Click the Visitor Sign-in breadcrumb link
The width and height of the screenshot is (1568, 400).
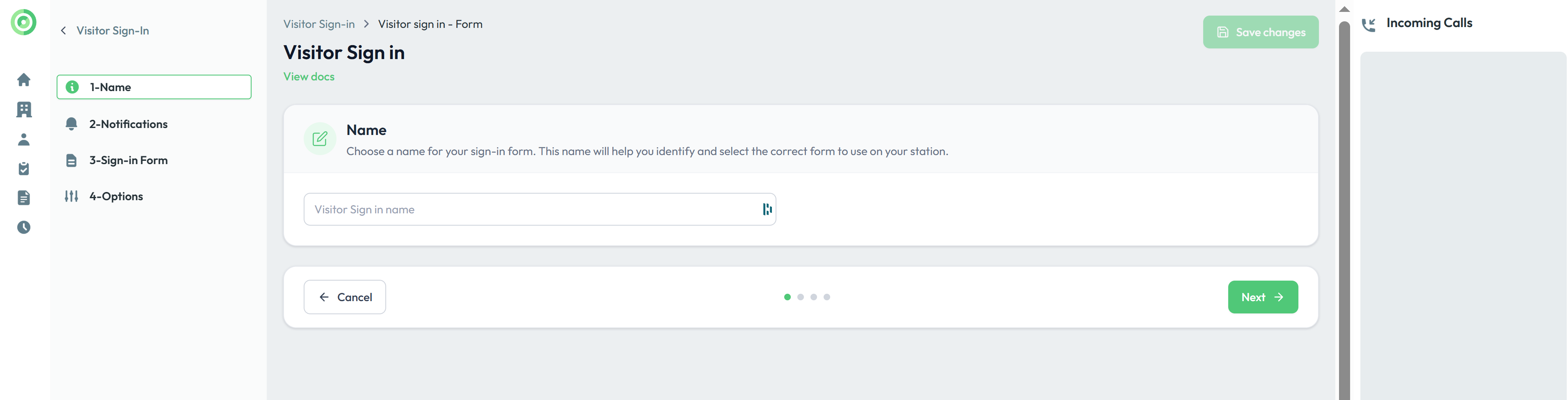[x=319, y=24]
